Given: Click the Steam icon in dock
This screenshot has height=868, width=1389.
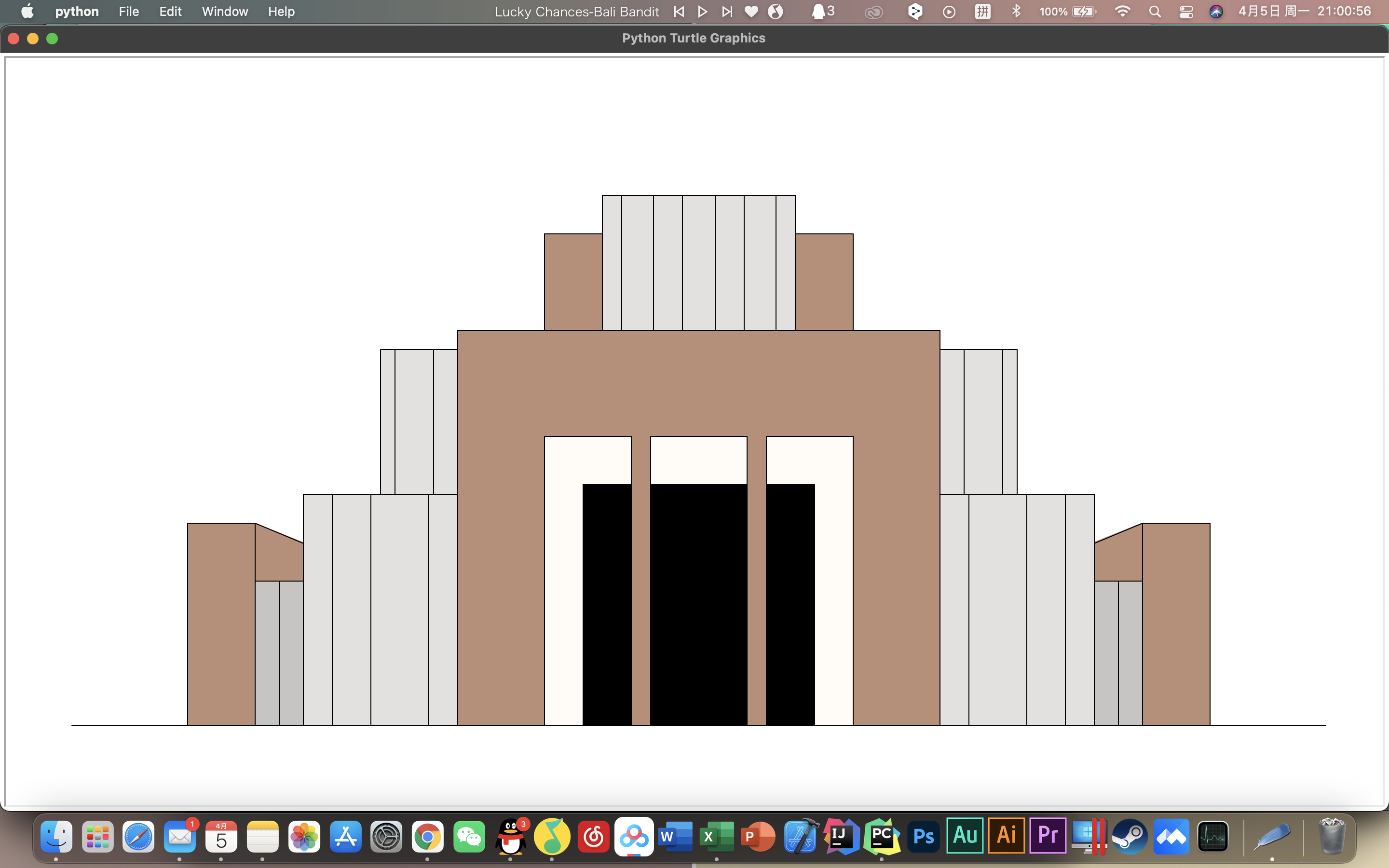Looking at the screenshot, I should click(1129, 838).
